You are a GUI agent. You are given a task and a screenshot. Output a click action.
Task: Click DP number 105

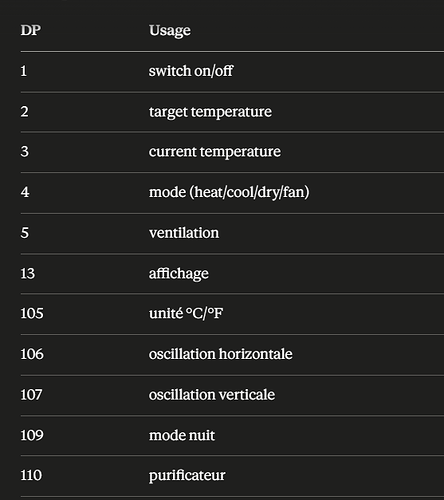pos(32,313)
